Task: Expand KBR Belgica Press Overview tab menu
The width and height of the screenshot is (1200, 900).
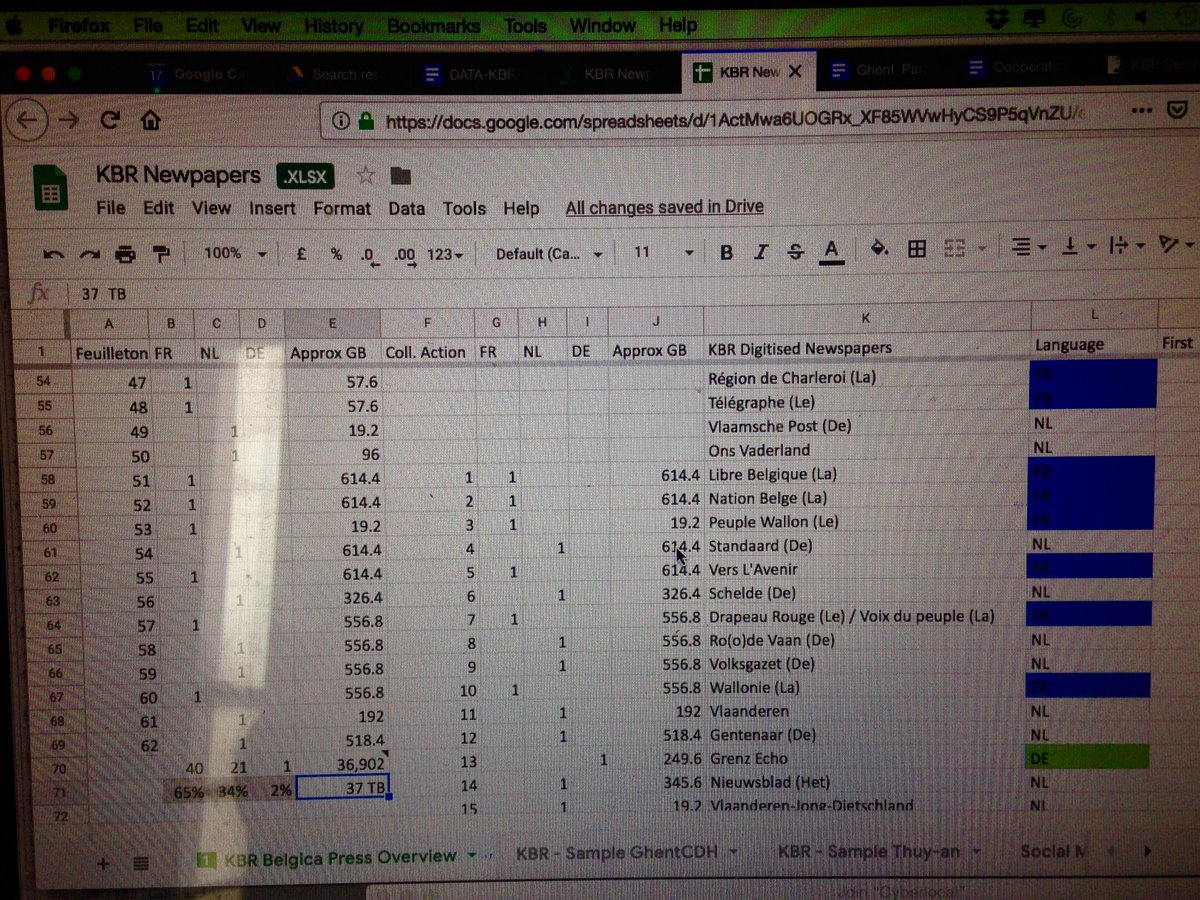Action: [474, 856]
